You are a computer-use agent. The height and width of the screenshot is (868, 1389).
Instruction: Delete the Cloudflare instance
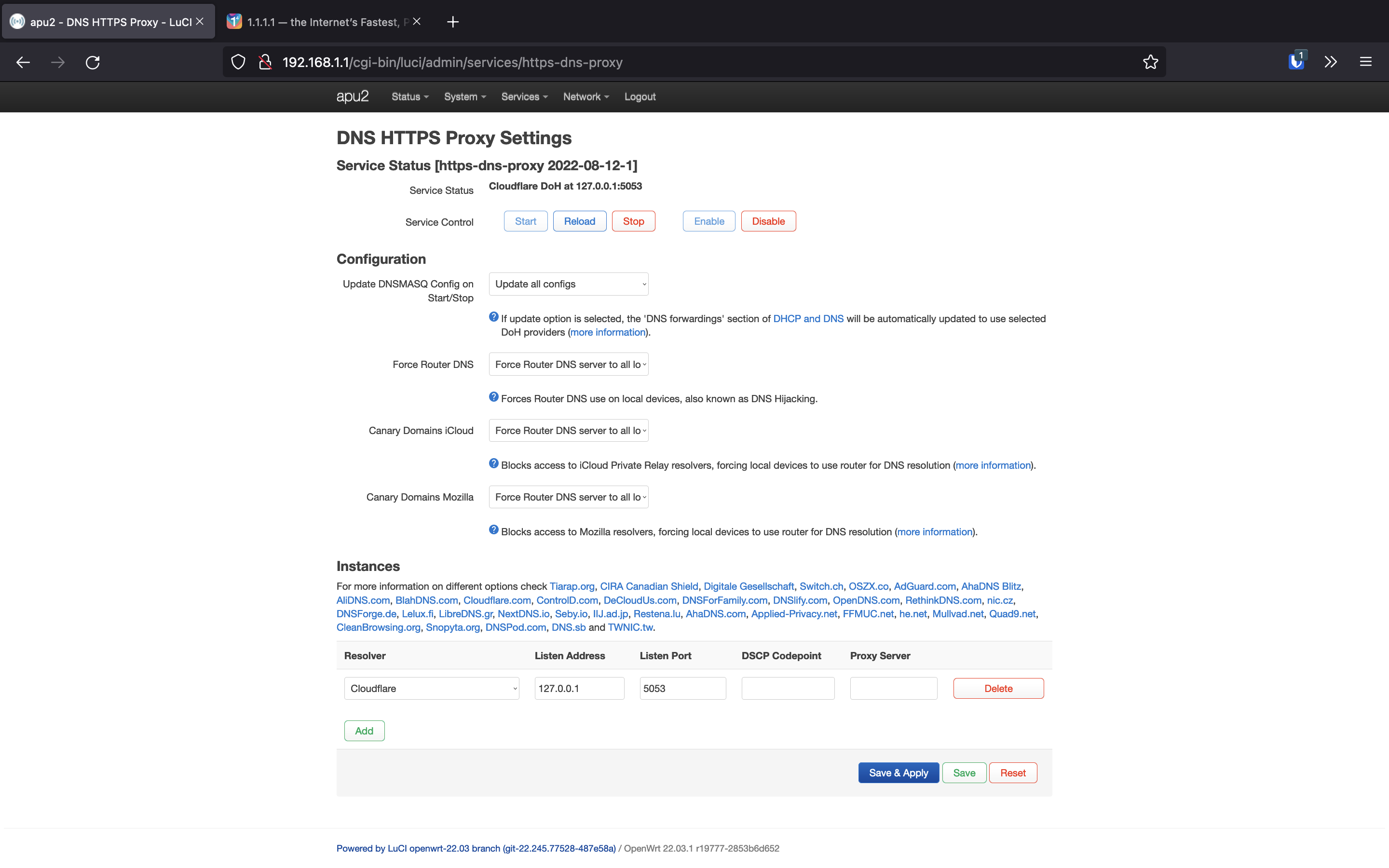tap(999, 688)
